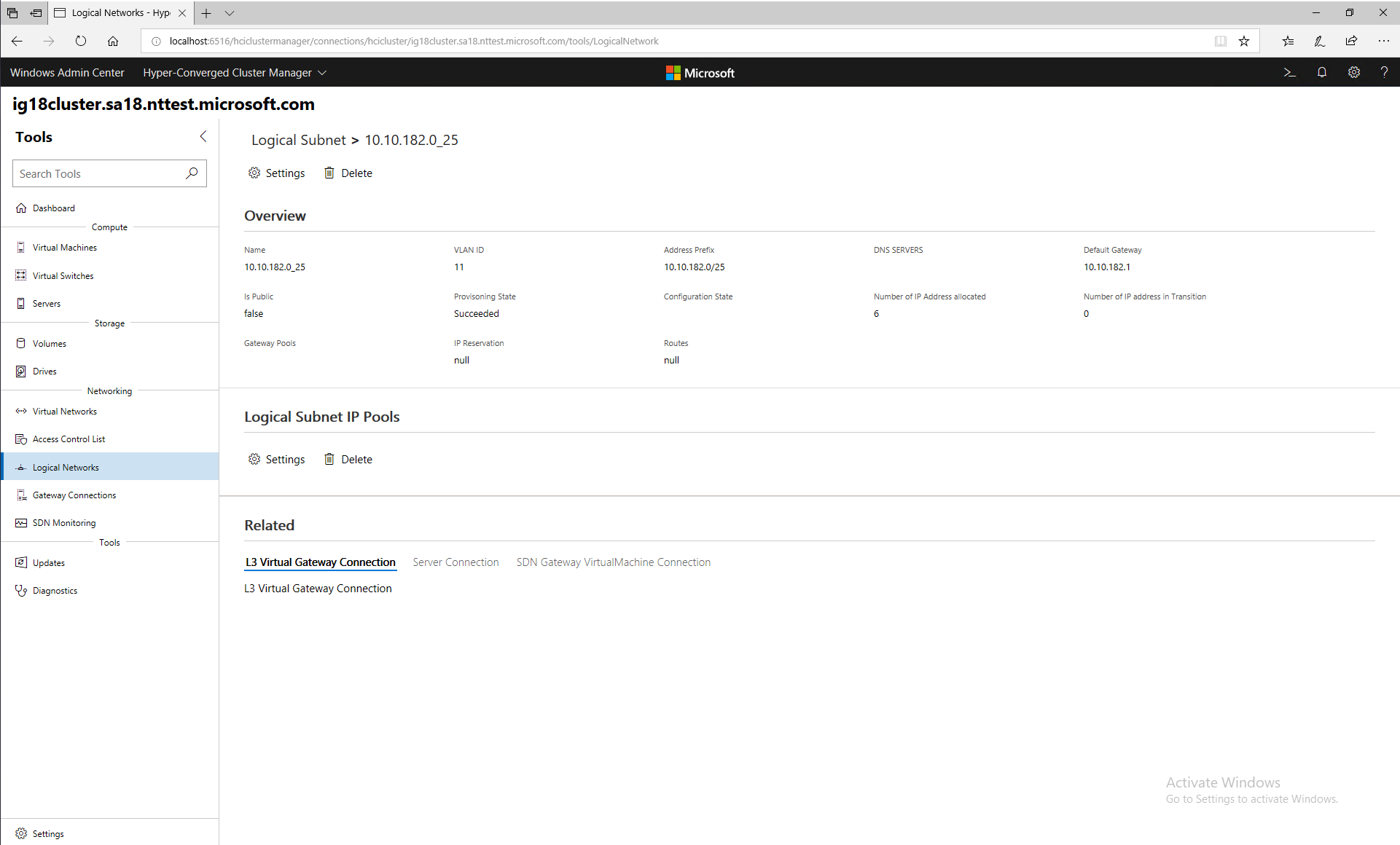Click the browser refresh button
1400x845 pixels.
pos(81,41)
